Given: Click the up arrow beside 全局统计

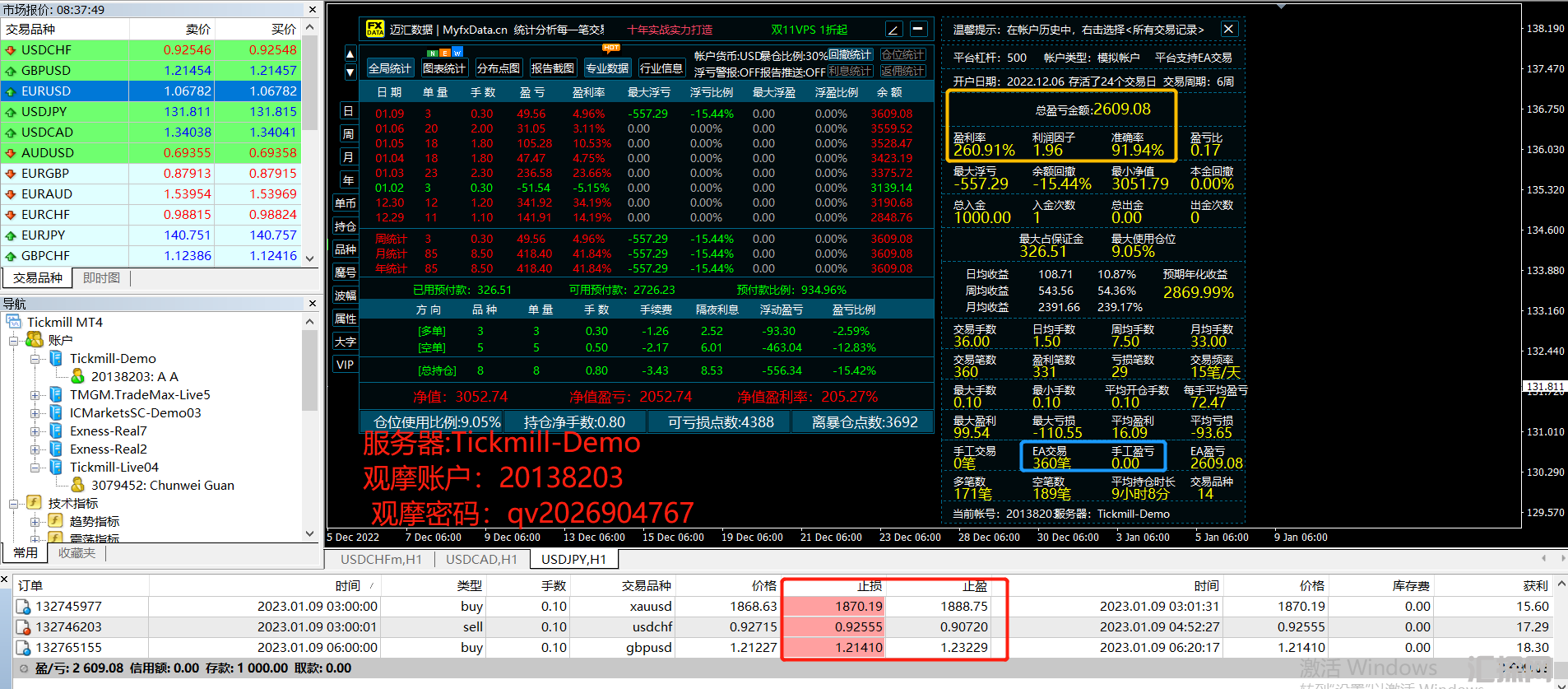Looking at the screenshot, I should 350,54.
